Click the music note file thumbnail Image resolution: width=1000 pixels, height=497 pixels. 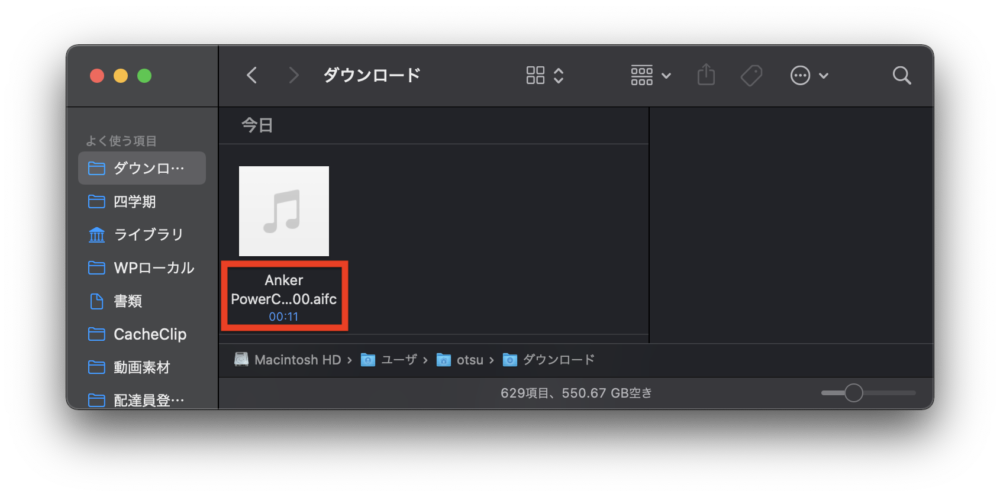click(x=284, y=211)
